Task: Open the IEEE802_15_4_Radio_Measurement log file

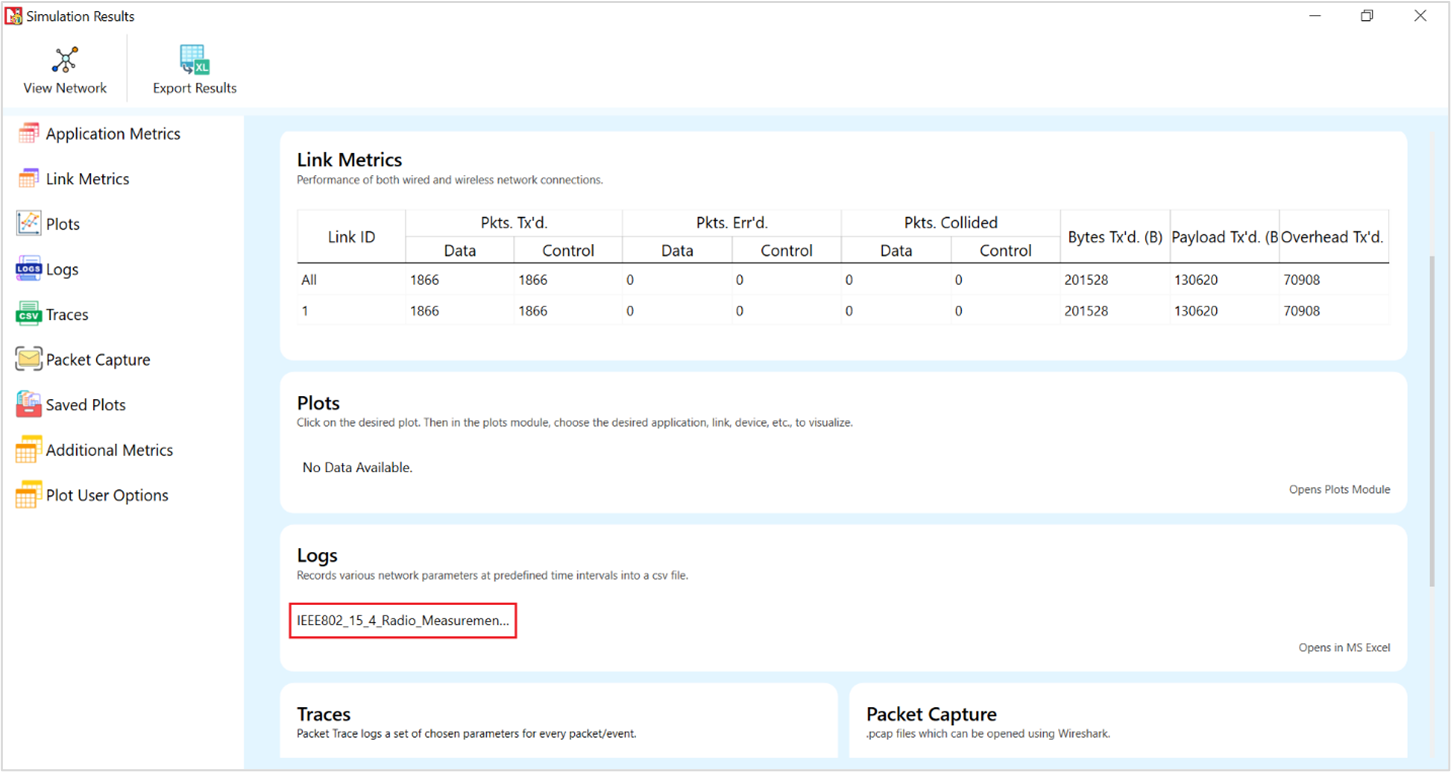Action: (403, 621)
